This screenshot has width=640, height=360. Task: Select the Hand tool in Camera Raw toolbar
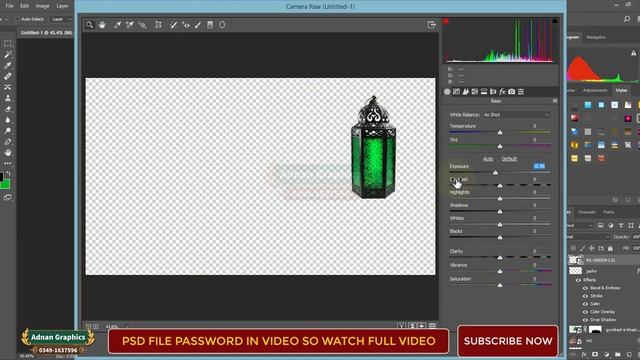click(102, 25)
